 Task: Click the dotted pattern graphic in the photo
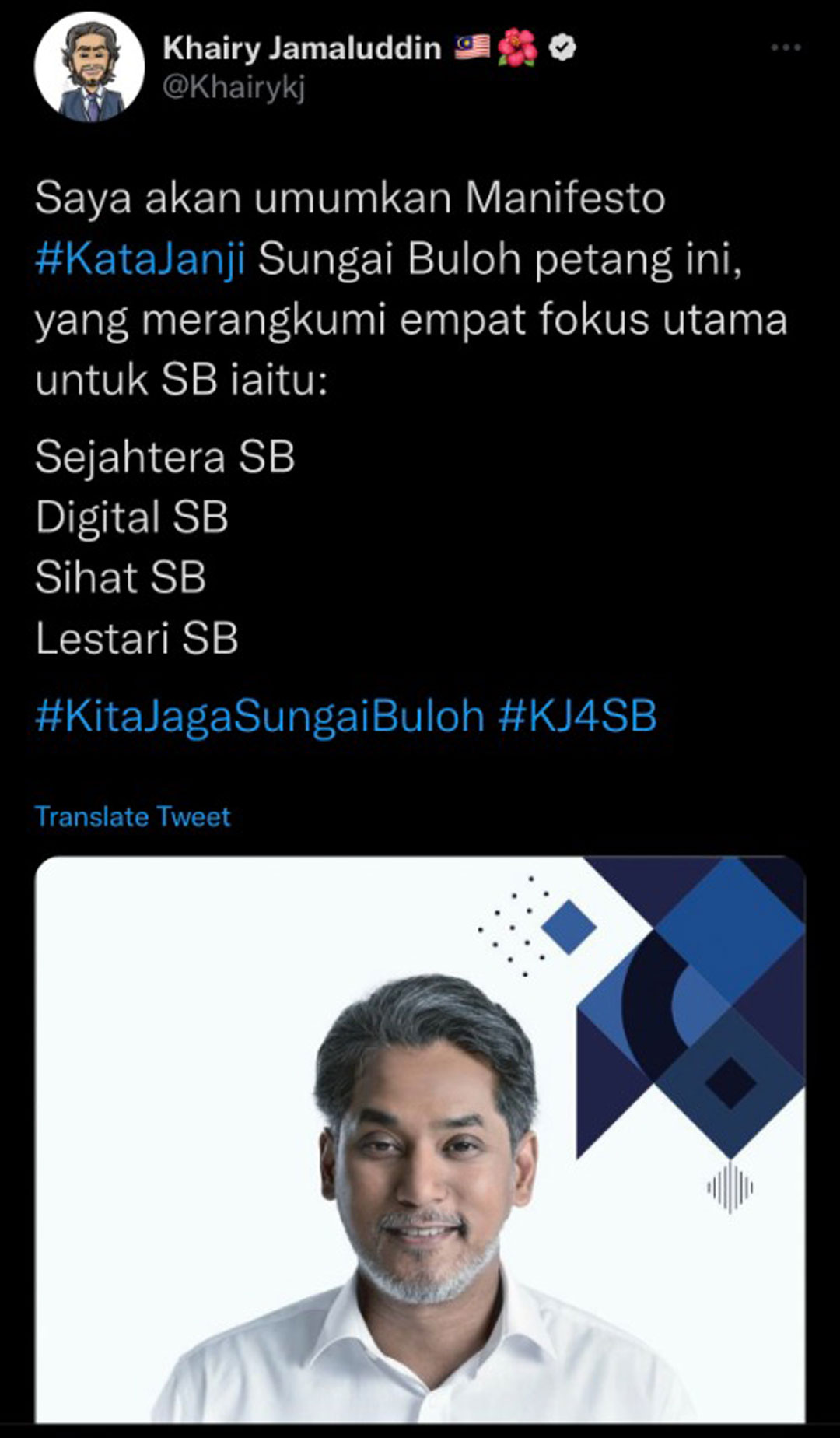click(x=515, y=926)
